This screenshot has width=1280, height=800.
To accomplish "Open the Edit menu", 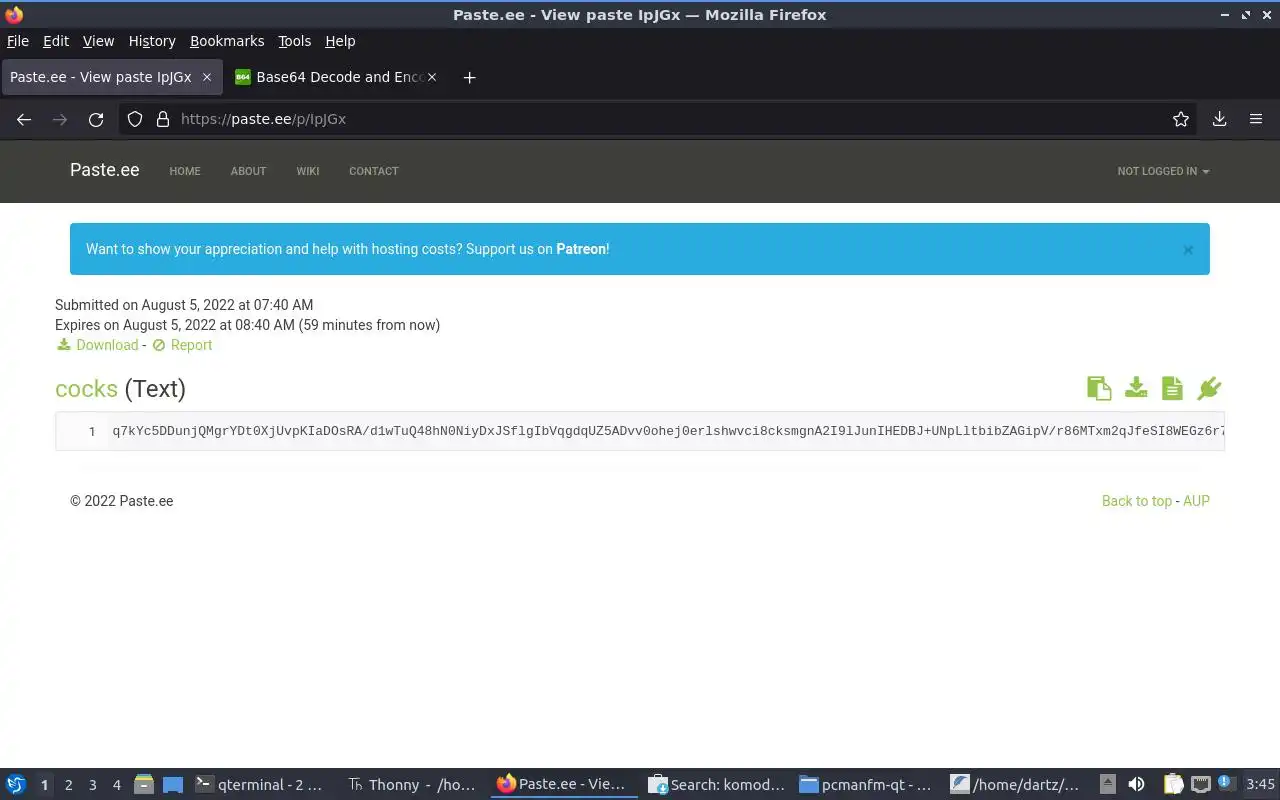I will (x=56, y=41).
